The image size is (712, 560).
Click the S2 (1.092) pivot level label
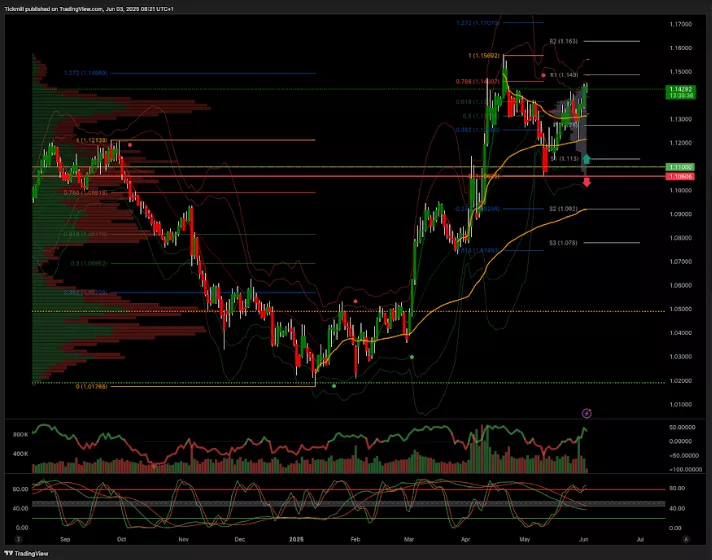[562, 209]
